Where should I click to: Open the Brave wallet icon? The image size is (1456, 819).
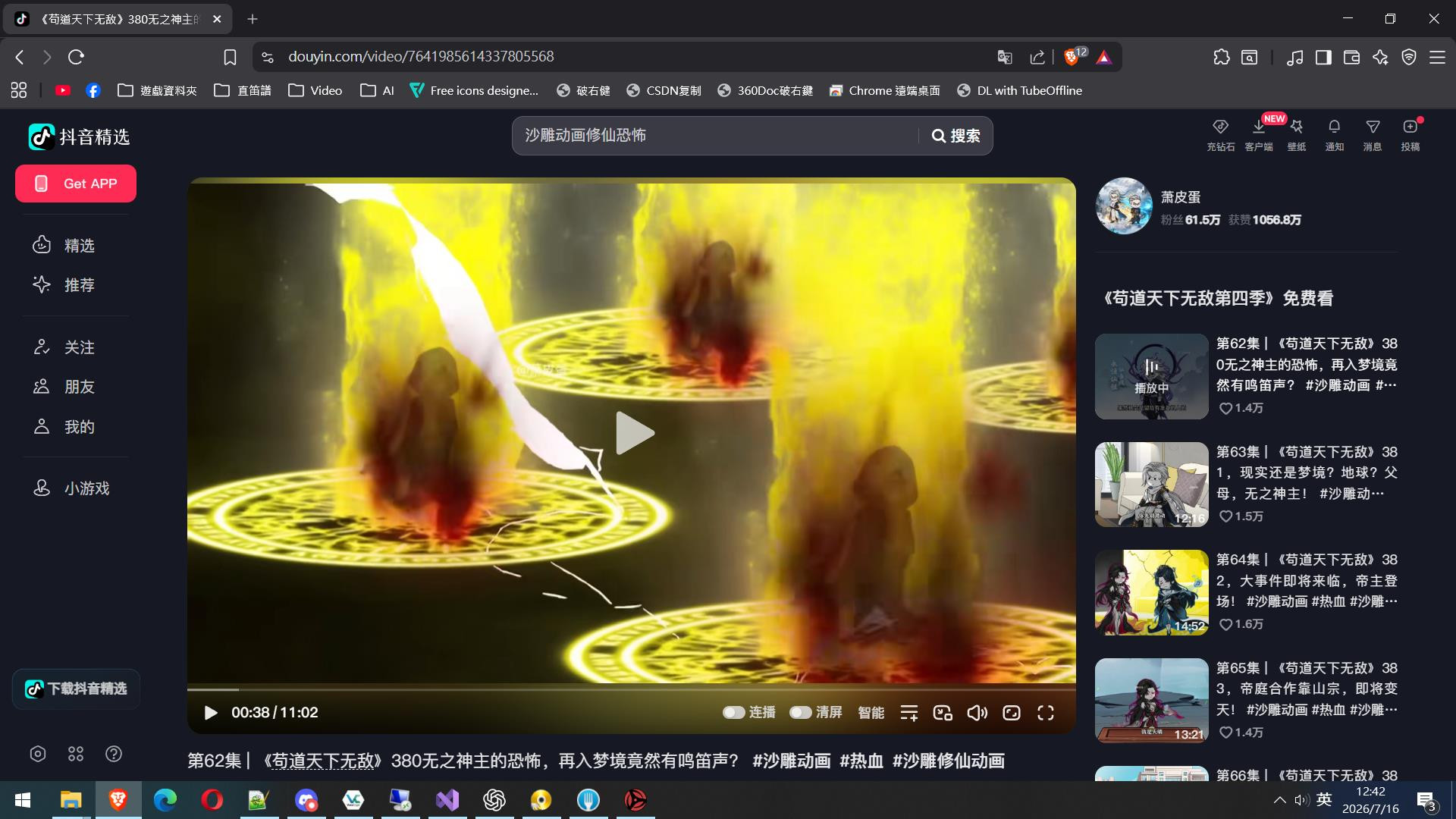1351,57
